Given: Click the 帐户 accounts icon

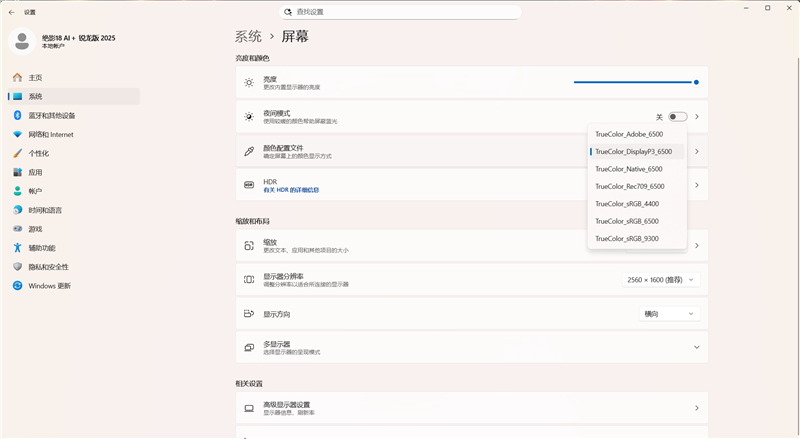Looking at the screenshot, I should click(17, 191).
